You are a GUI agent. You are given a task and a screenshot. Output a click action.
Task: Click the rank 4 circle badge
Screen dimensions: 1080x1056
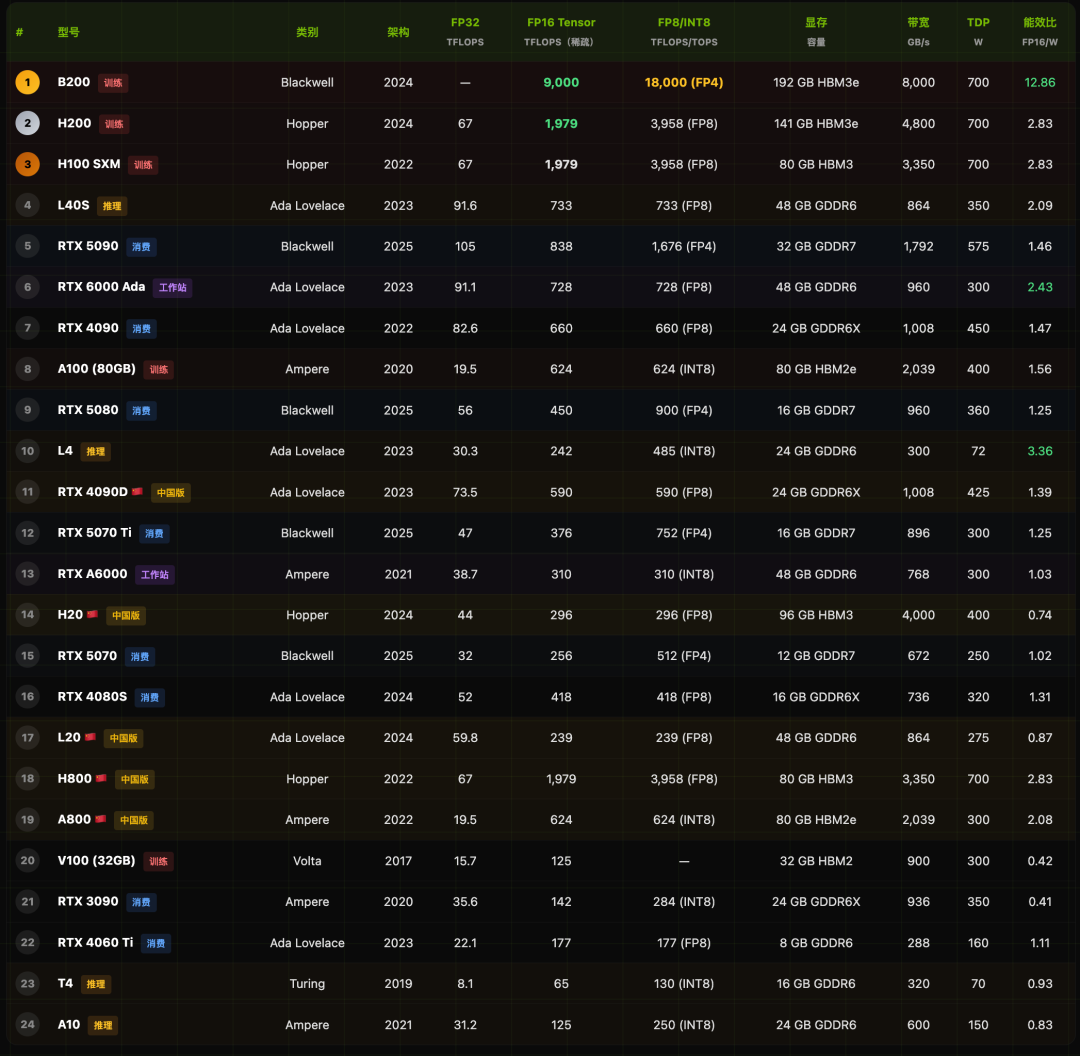[x=28, y=205]
